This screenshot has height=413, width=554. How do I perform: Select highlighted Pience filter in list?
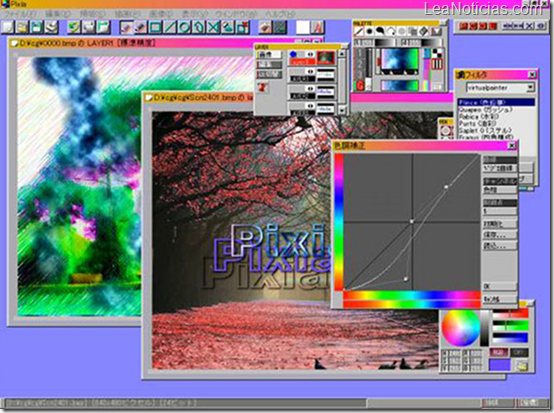[496, 102]
